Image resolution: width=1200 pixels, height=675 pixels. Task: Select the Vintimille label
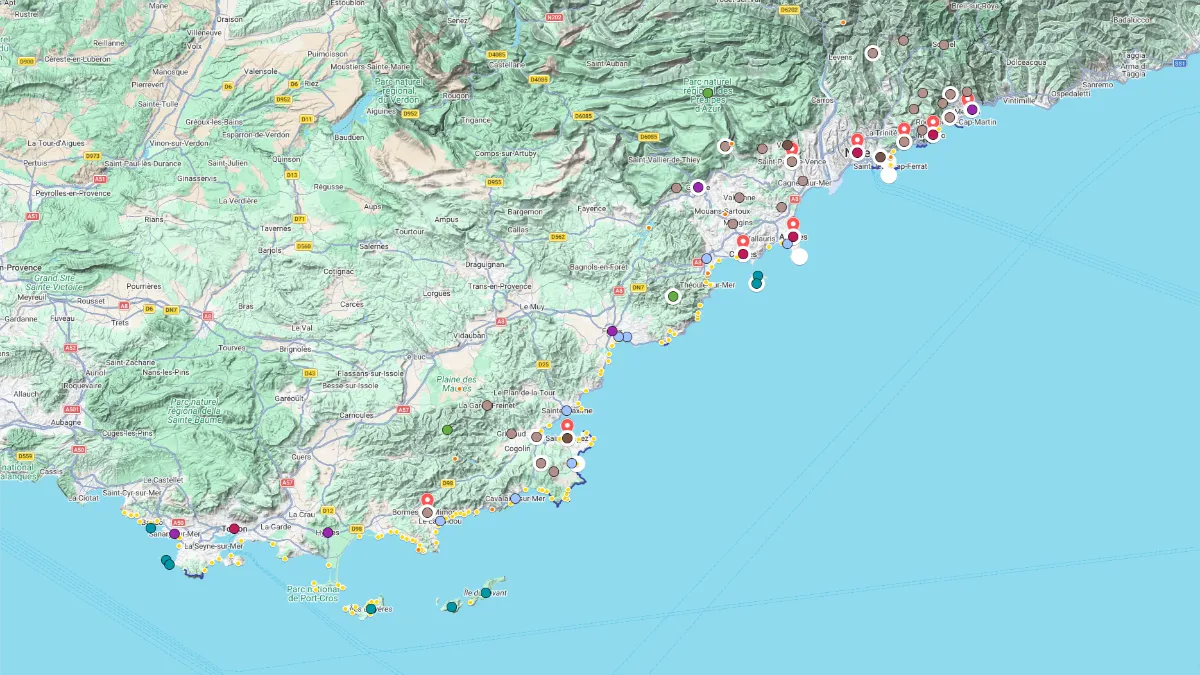(1019, 101)
